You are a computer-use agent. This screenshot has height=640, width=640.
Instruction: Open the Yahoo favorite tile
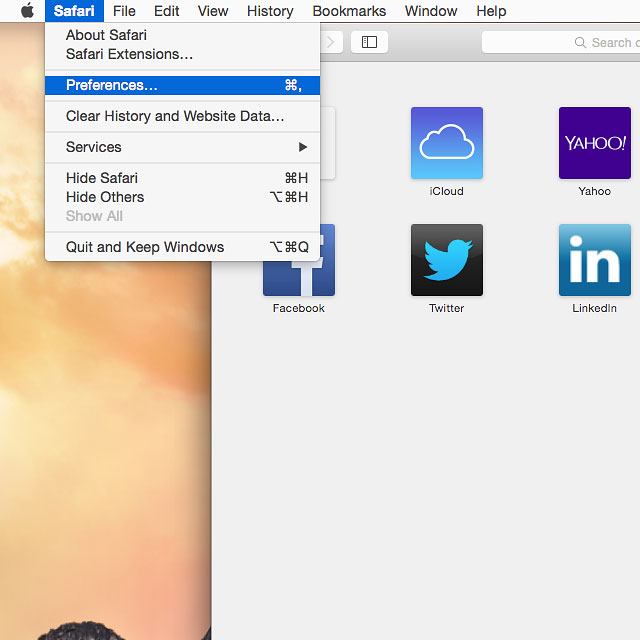595,143
